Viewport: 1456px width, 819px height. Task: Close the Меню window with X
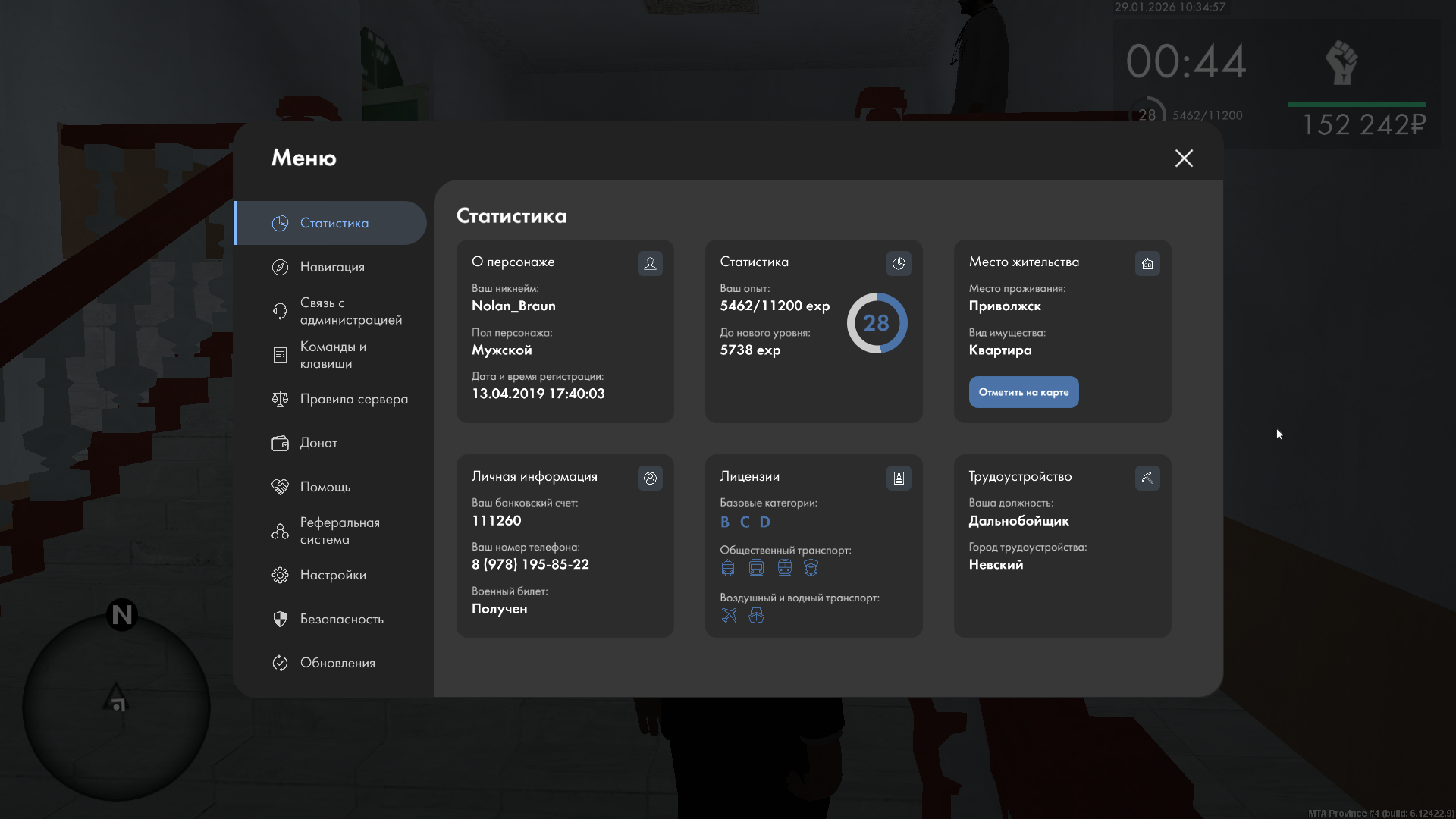tap(1184, 158)
